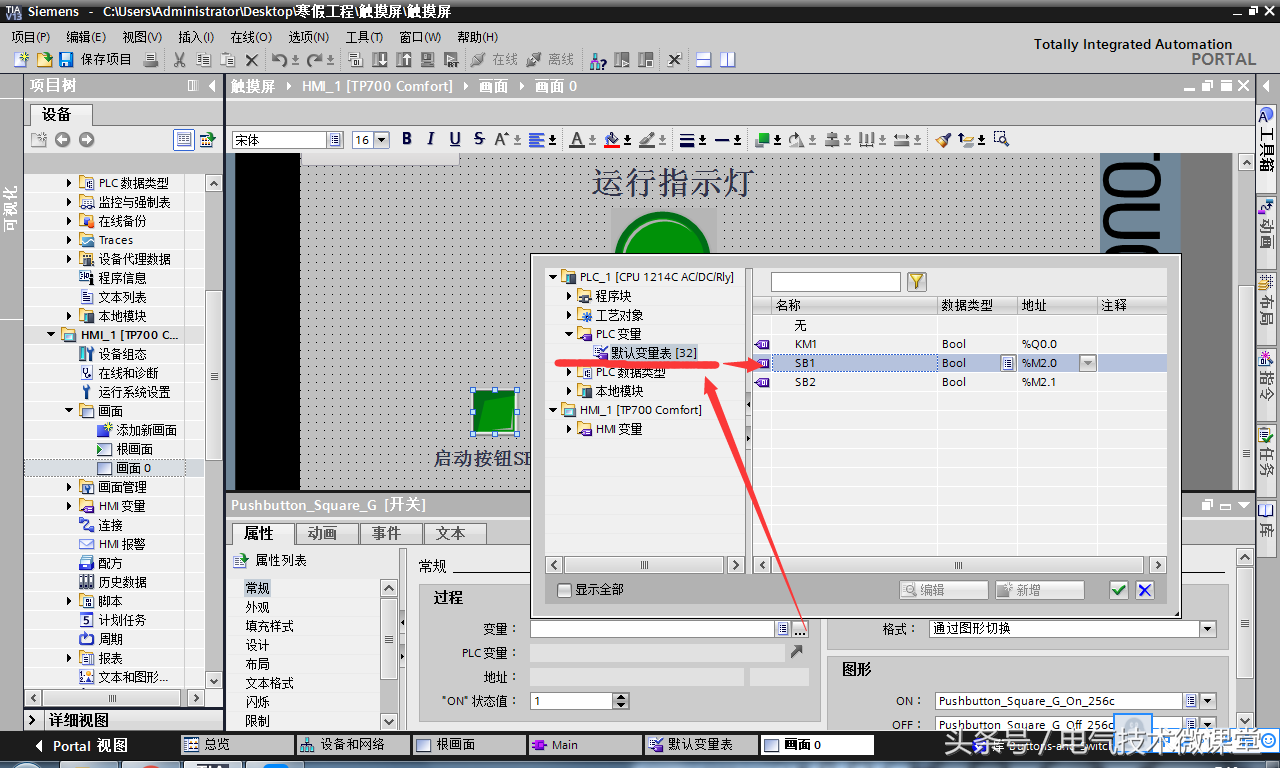This screenshot has height=768, width=1280.
Task: Click the print icon in main toolbar
Action: tap(150, 60)
